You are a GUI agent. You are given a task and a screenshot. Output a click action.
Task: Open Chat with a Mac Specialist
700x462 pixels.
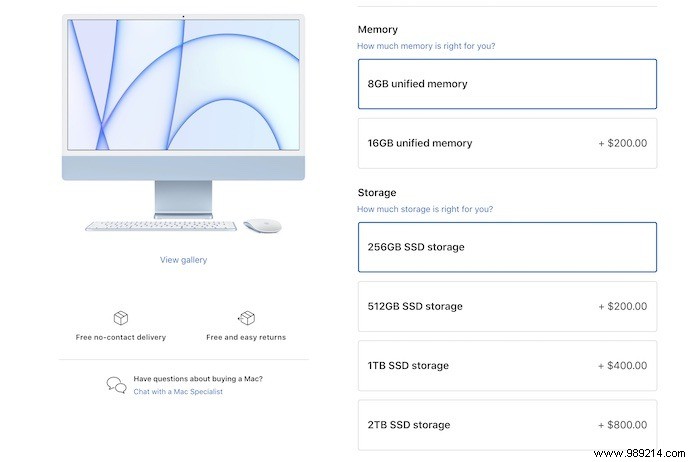click(178, 392)
